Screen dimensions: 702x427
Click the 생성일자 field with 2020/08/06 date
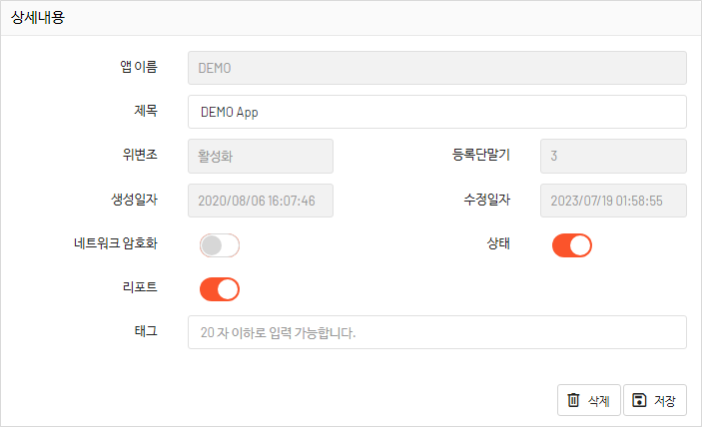[x=261, y=201]
